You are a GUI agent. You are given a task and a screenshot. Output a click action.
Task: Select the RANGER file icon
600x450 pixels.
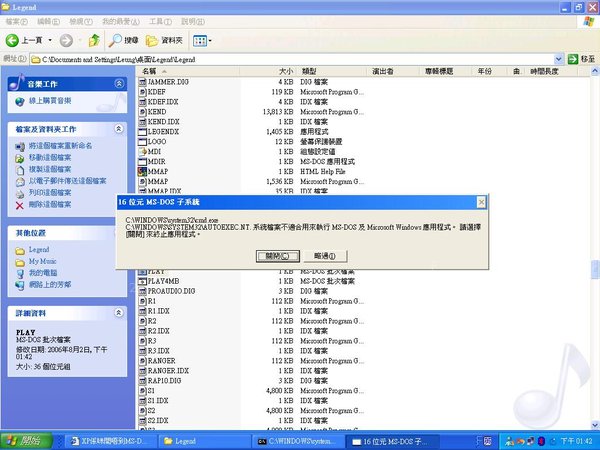(x=142, y=361)
